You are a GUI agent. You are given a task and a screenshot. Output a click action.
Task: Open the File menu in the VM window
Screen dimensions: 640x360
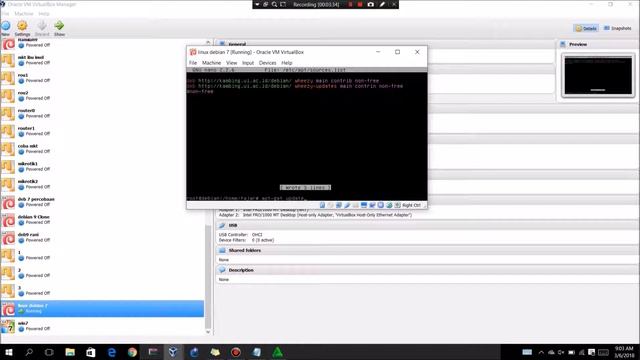(193, 63)
